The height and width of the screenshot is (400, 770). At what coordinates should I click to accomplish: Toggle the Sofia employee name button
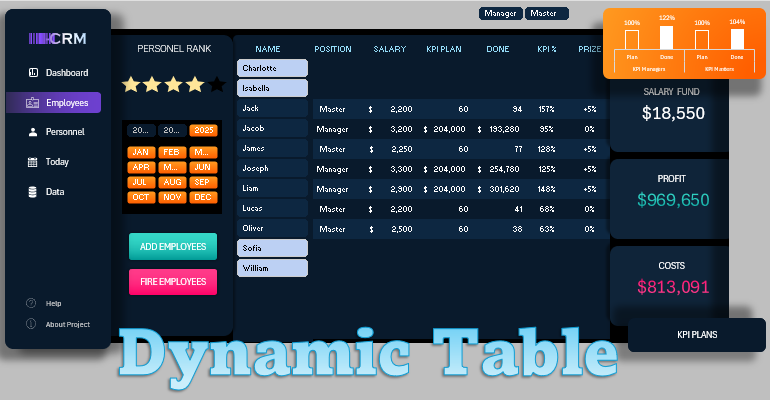[272, 247]
